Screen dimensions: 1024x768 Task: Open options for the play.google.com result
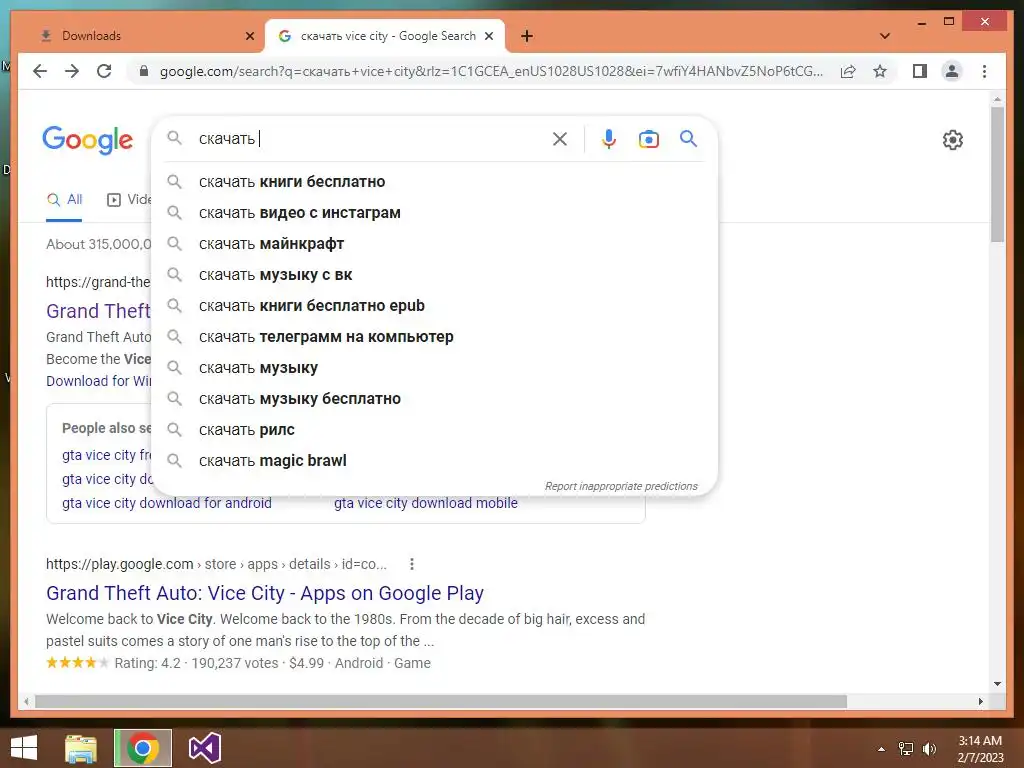click(411, 564)
